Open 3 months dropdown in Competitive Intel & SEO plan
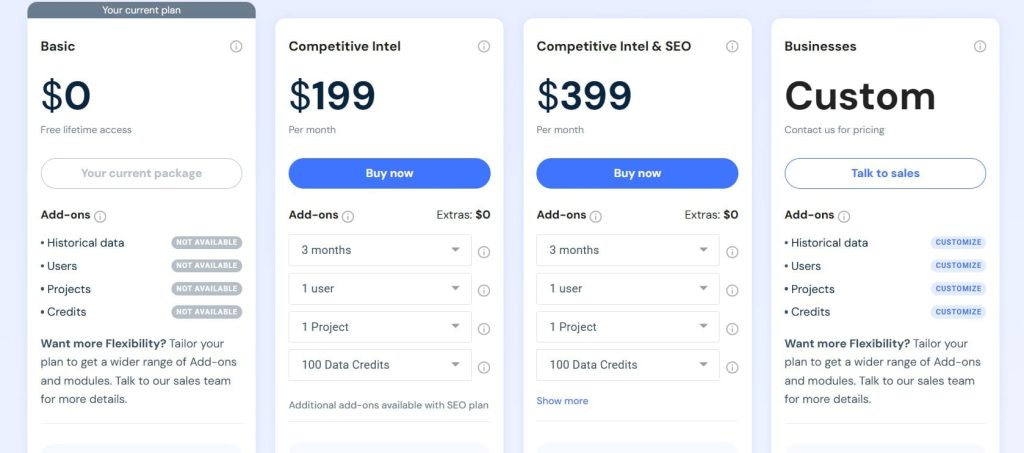This screenshot has width=1024, height=453. pos(628,250)
